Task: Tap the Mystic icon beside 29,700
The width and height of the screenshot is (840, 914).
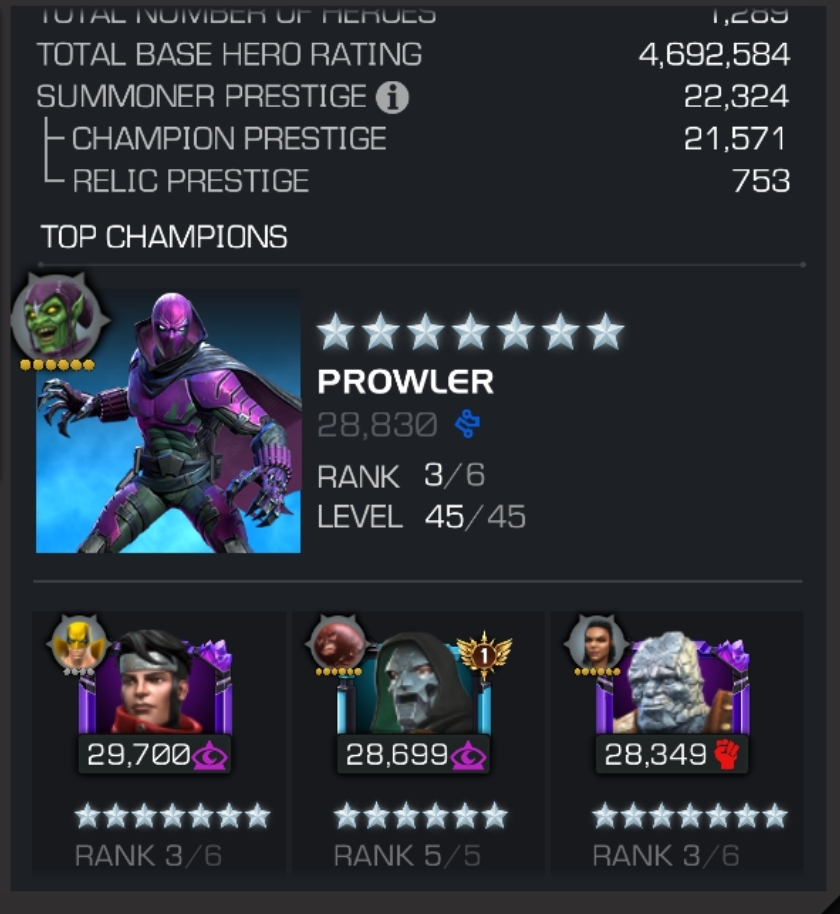Action: (210, 756)
